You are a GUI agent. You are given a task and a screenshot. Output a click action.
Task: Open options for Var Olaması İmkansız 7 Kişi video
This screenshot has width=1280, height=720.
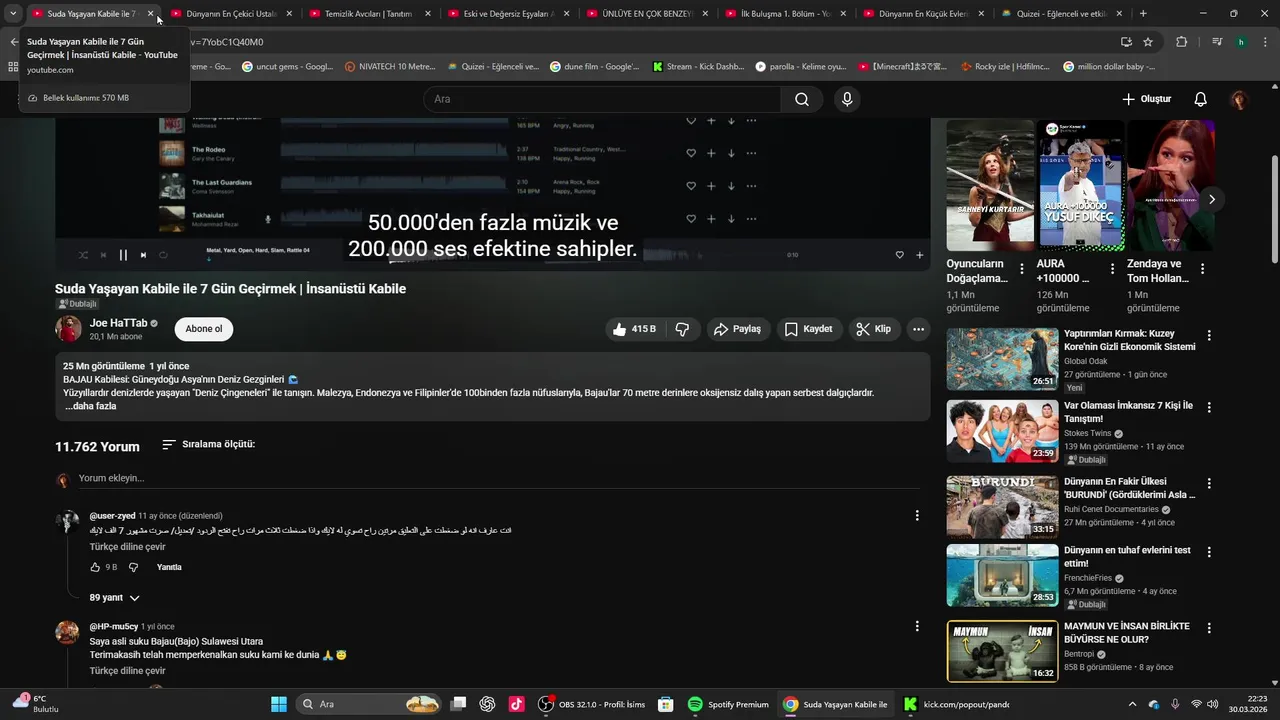(1209, 408)
